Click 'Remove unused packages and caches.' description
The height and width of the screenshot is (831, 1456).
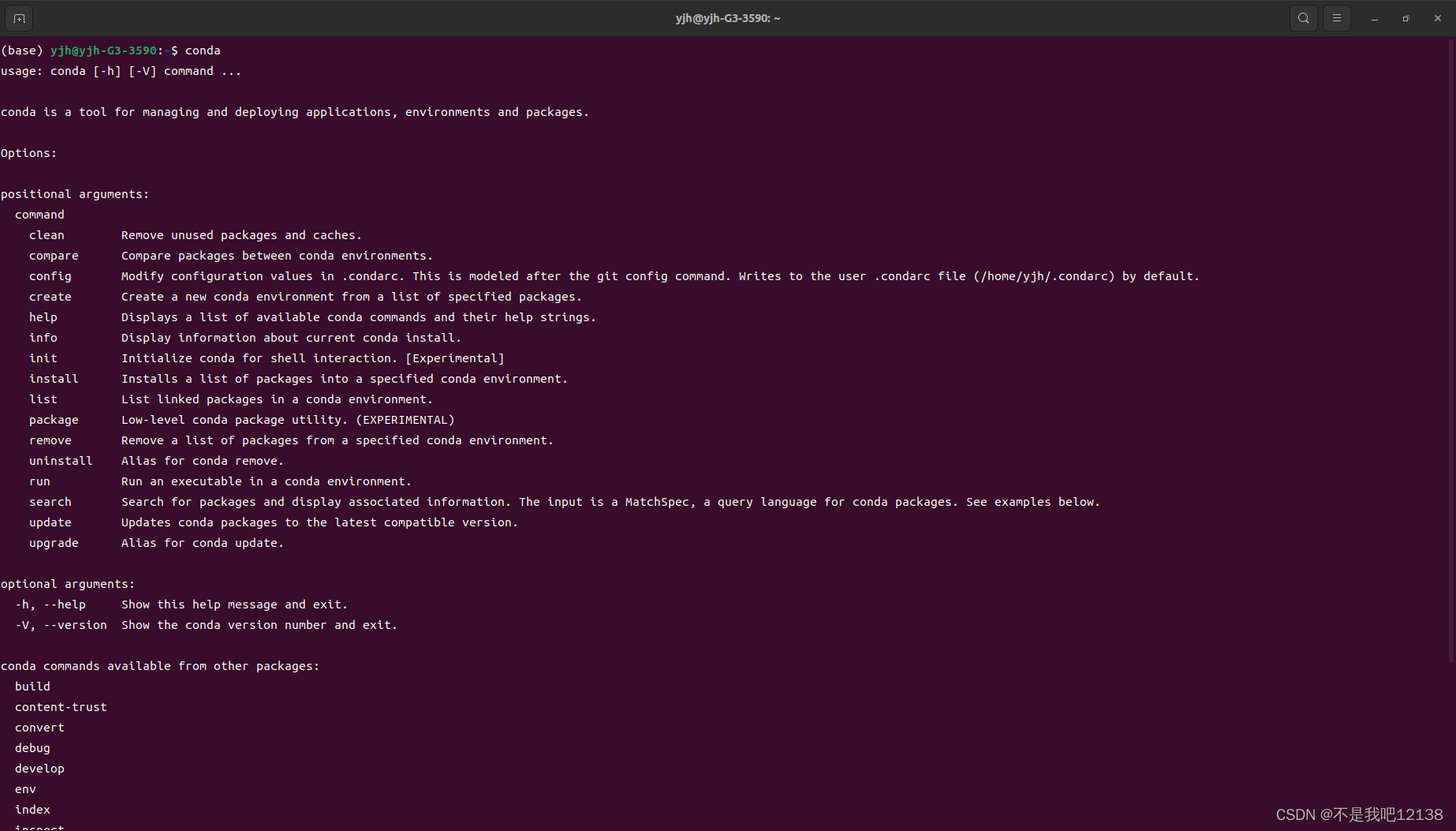click(x=241, y=235)
